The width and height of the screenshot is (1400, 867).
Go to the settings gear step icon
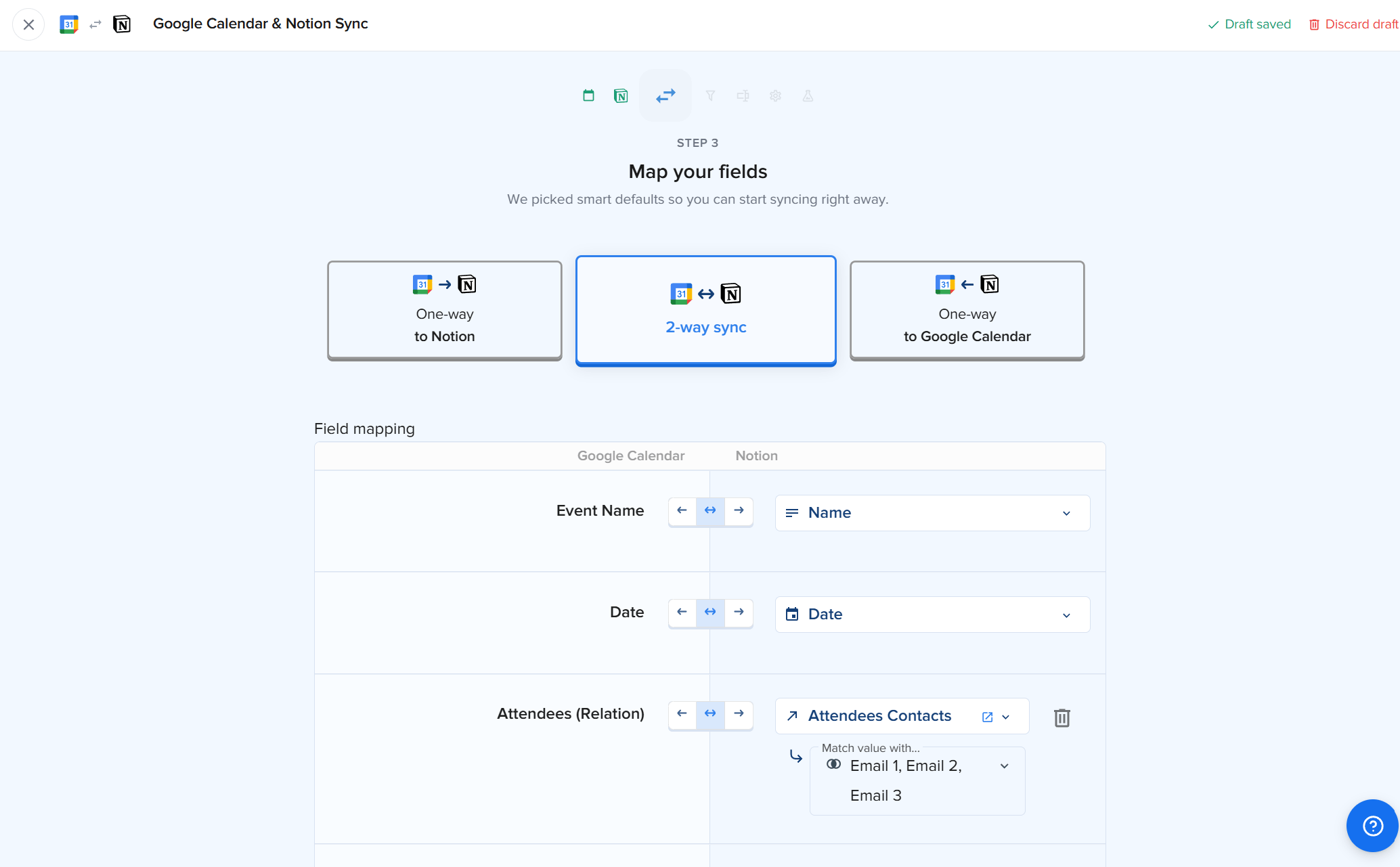pos(775,95)
